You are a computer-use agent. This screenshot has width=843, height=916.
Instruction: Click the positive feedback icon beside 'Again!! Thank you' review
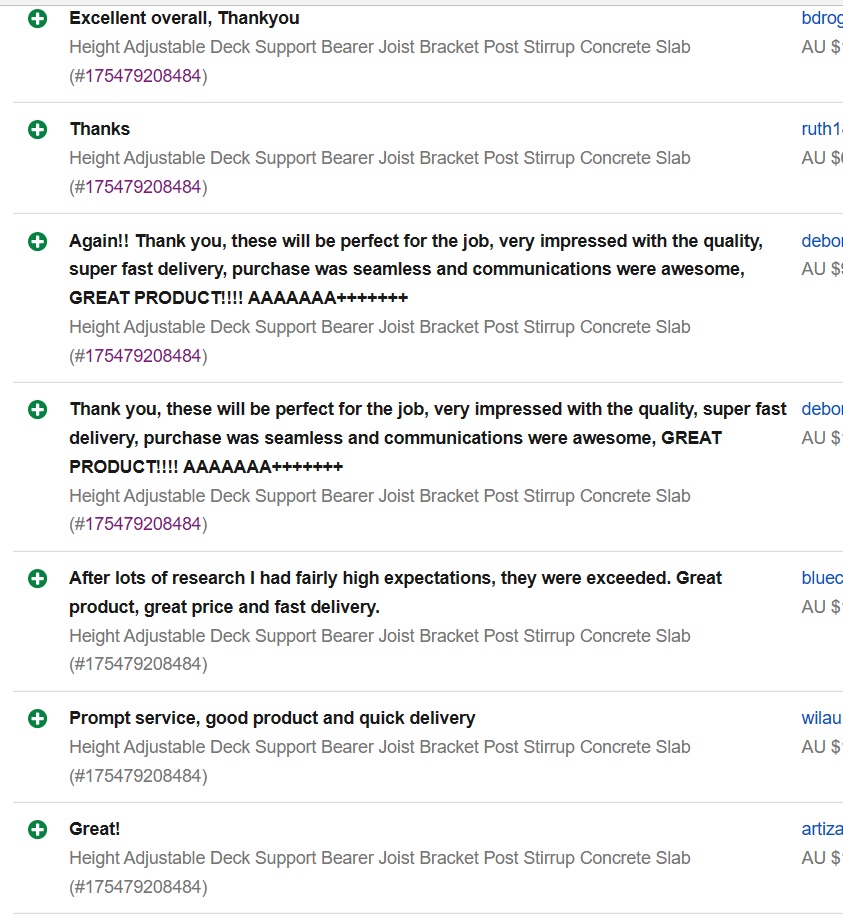(x=37, y=241)
